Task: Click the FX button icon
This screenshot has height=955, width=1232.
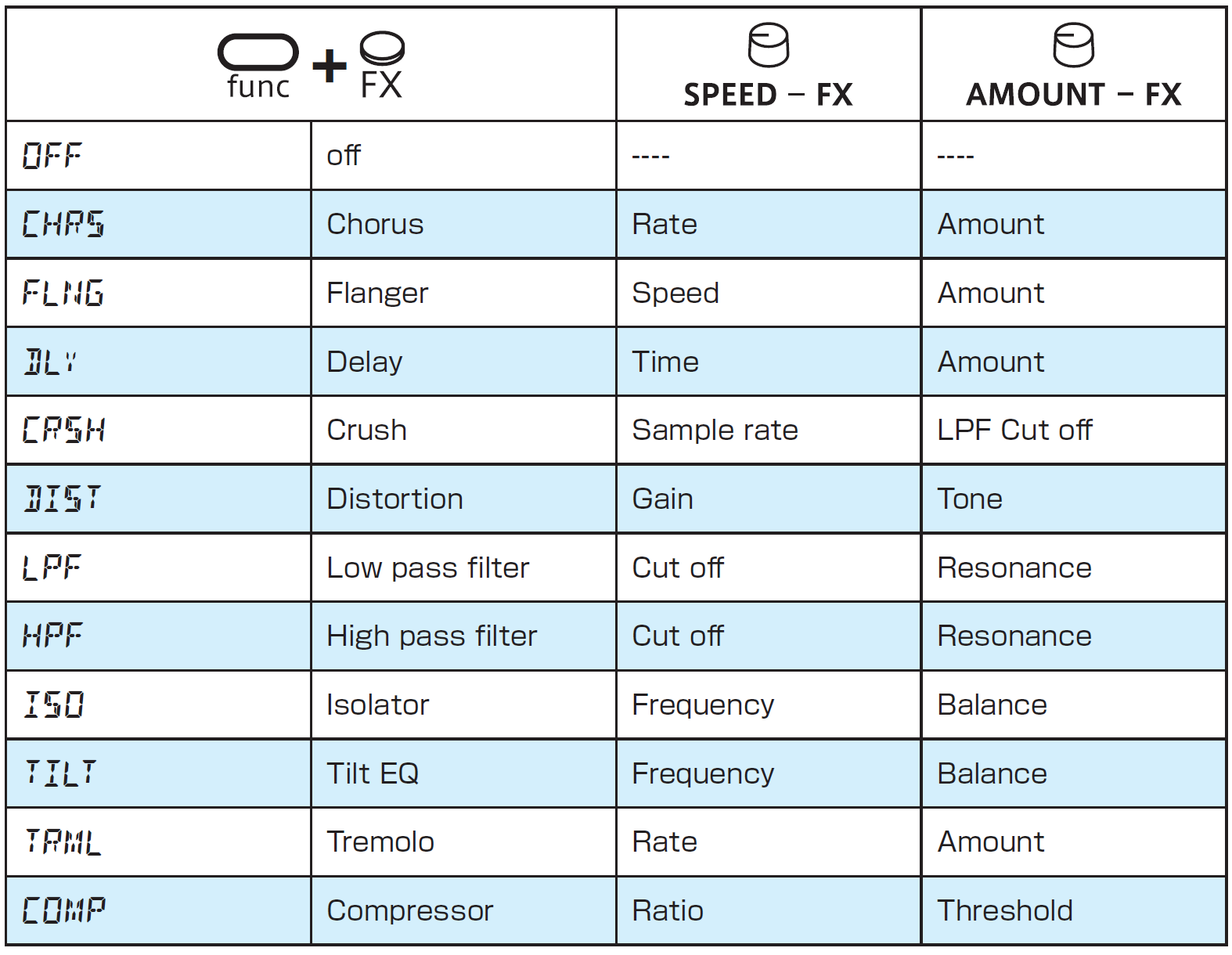Action: (x=382, y=49)
